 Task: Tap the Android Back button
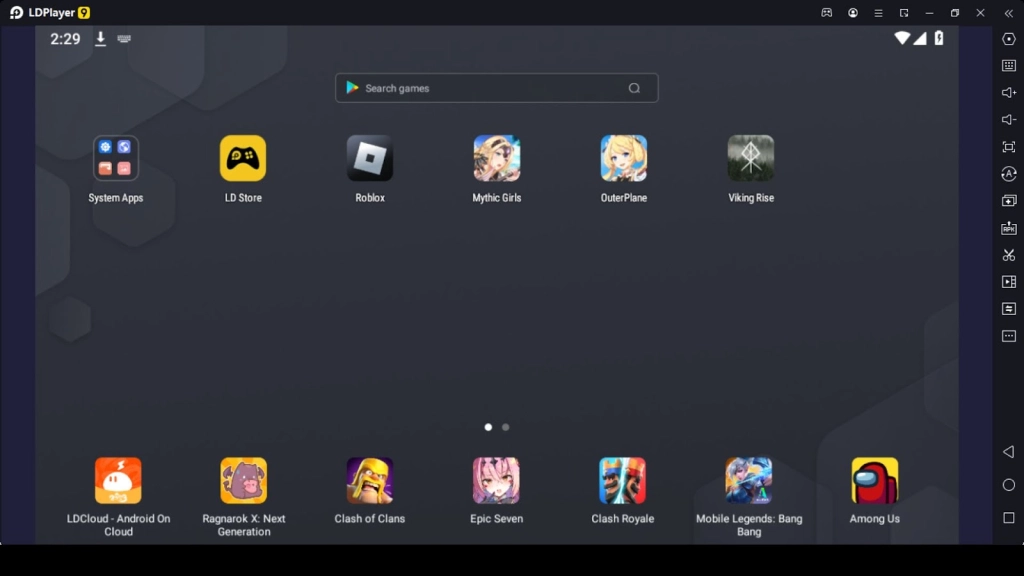[x=1009, y=451]
